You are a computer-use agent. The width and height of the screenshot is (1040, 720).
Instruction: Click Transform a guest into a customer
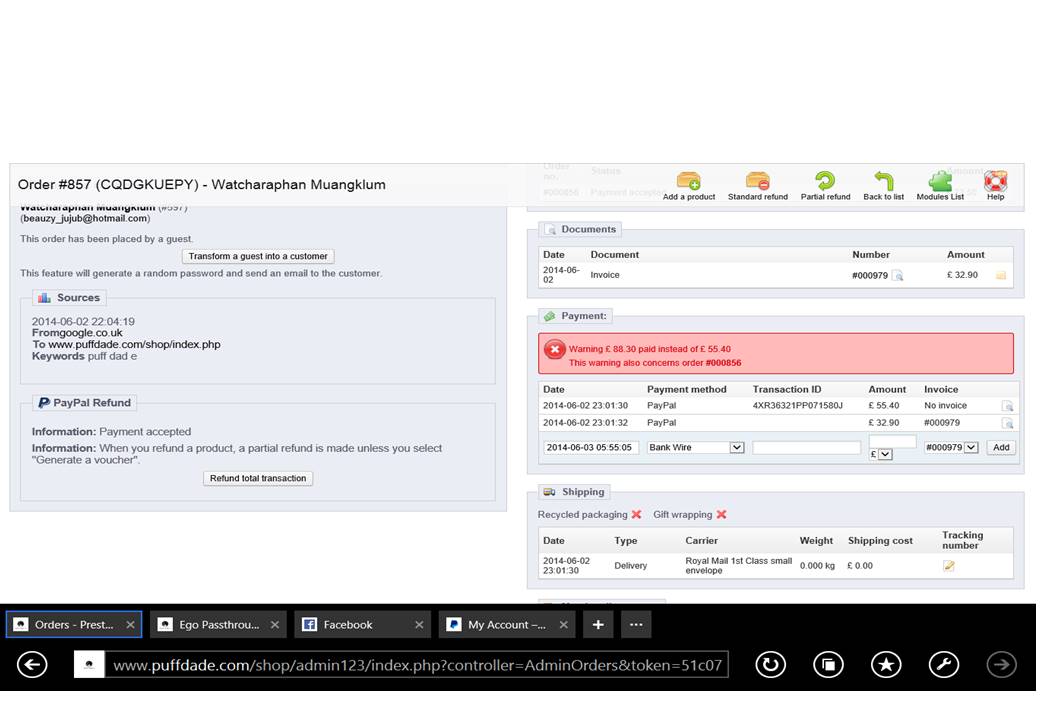(x=258, y=256)
